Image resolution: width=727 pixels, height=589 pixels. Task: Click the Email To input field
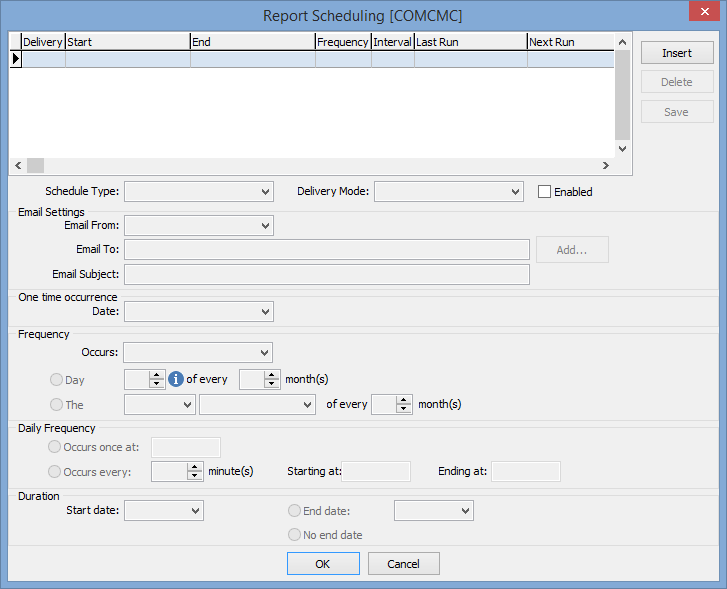(x=327, y=250)
